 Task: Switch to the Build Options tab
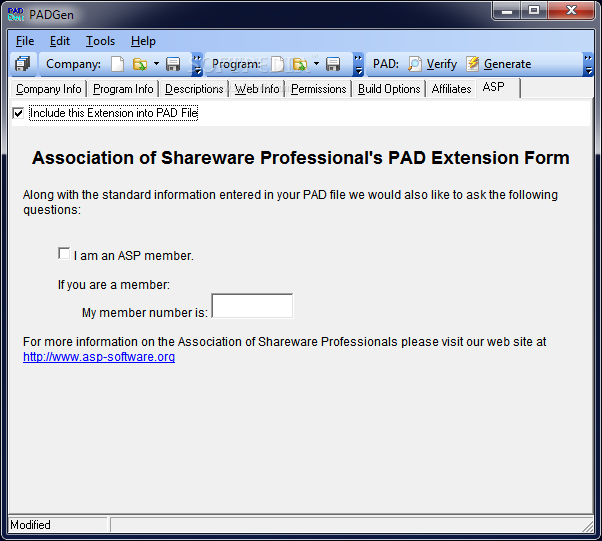click(x=389, y=89)
